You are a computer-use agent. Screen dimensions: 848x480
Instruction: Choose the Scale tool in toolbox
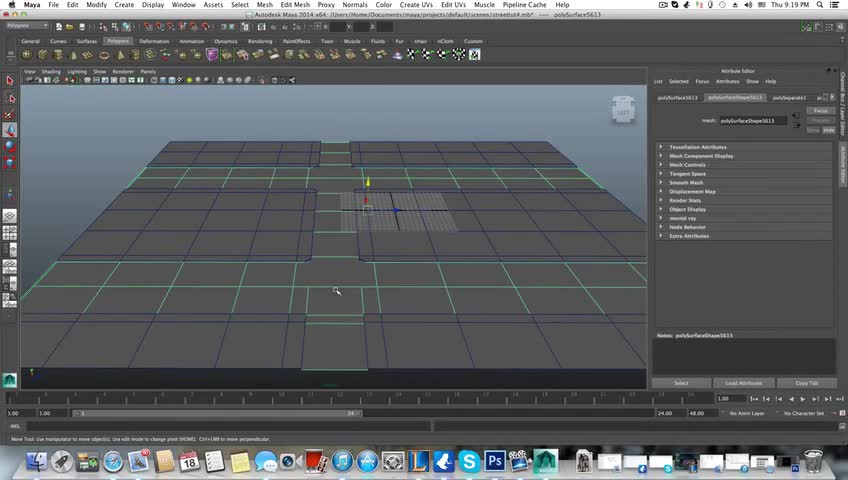coord(10,162)
